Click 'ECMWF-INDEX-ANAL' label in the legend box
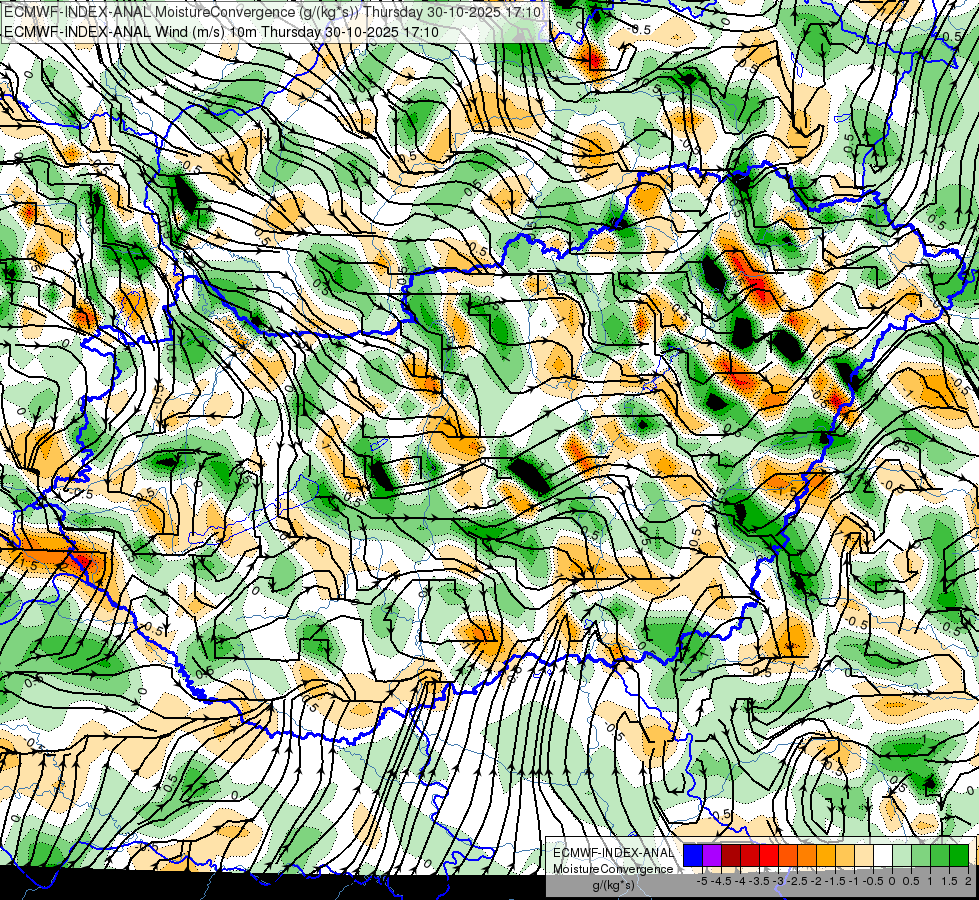Screen dimensions: 979x900 pyautogui.click(x=613, y=853)
